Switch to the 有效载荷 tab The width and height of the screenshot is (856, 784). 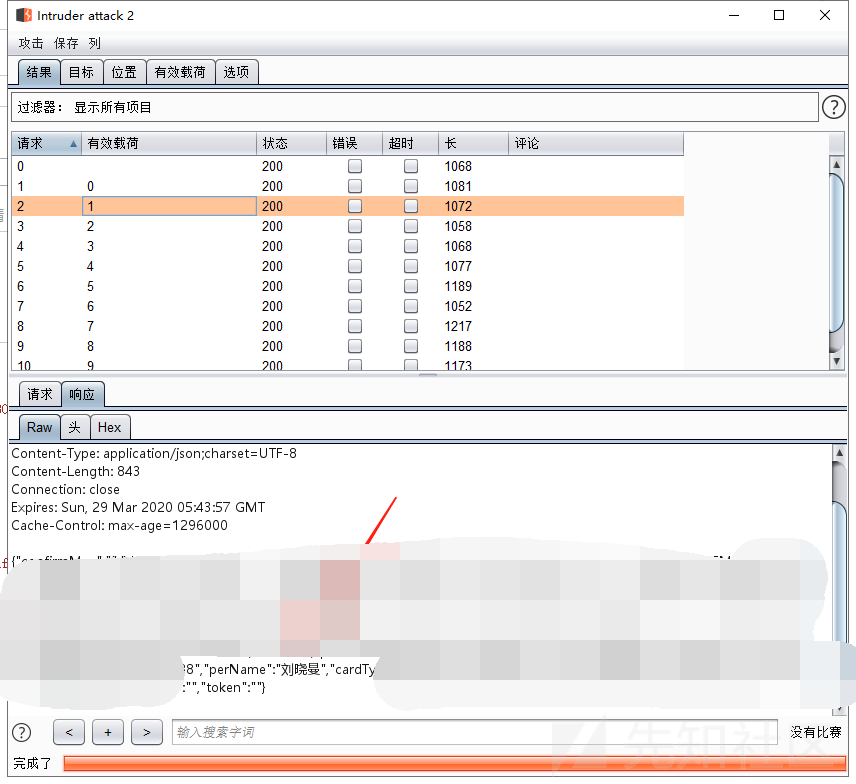(x=180, y=72)
